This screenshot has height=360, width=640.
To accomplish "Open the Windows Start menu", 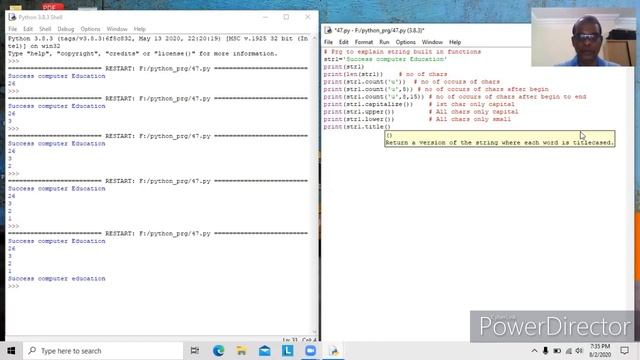I will coord(11,351).
